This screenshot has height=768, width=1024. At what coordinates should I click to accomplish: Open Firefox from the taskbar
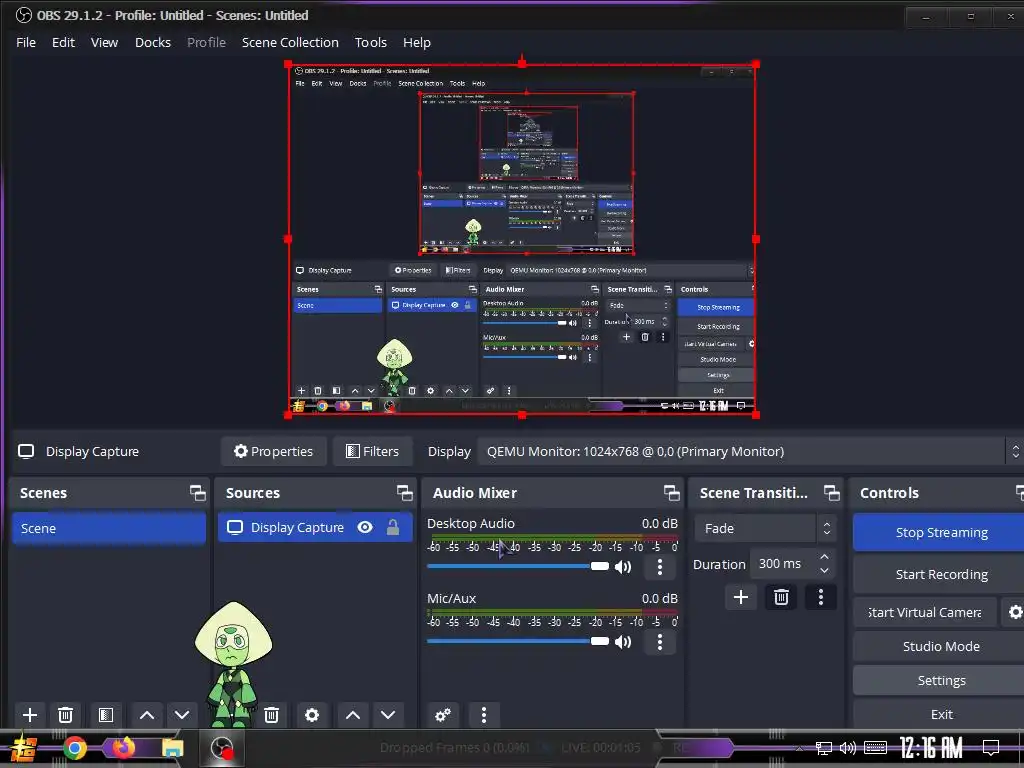pyautogui.click(x=123, y=748)
